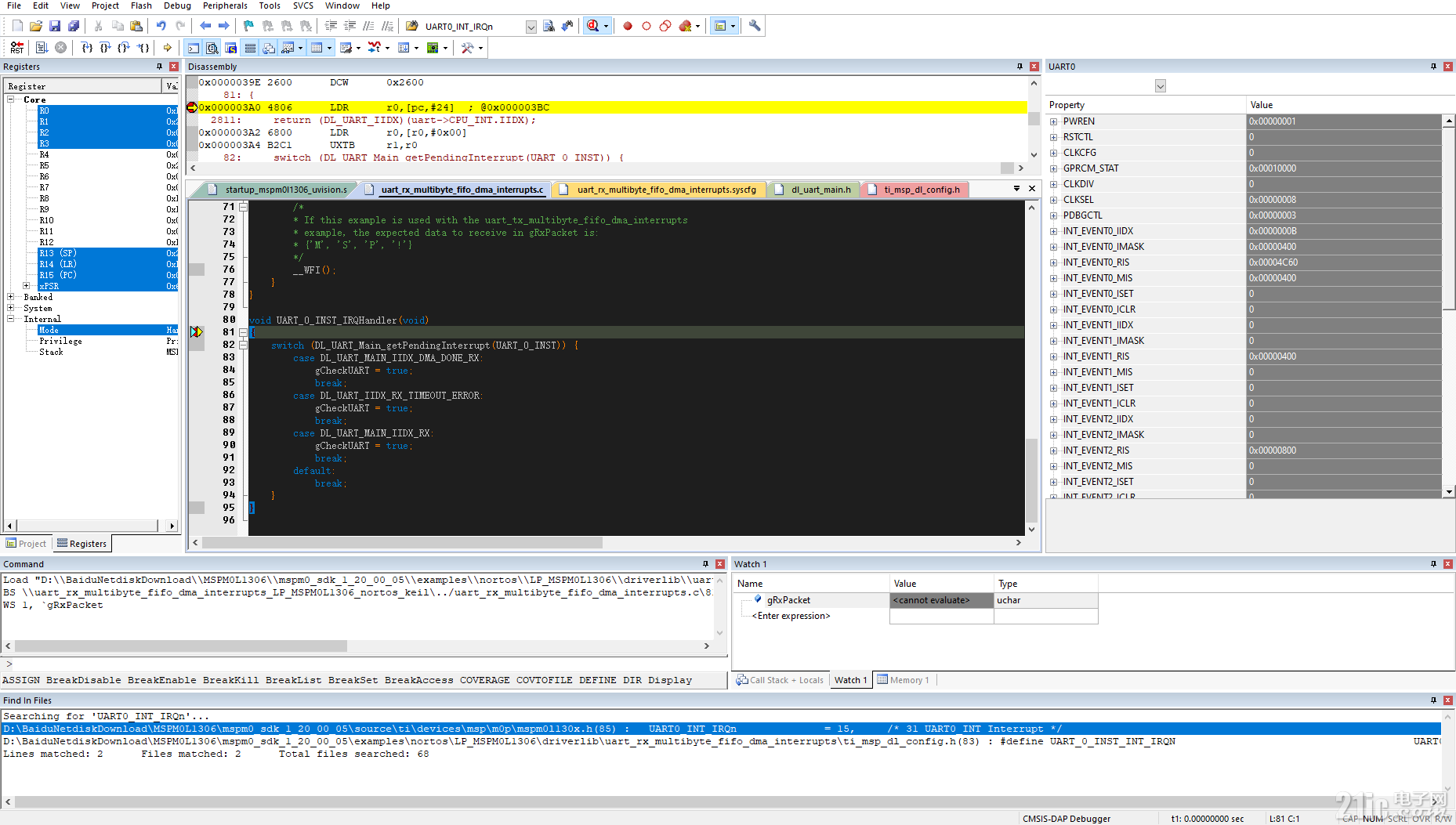
Task: Click Find In Files horizontal scrollbar
Action: [721, 802]
